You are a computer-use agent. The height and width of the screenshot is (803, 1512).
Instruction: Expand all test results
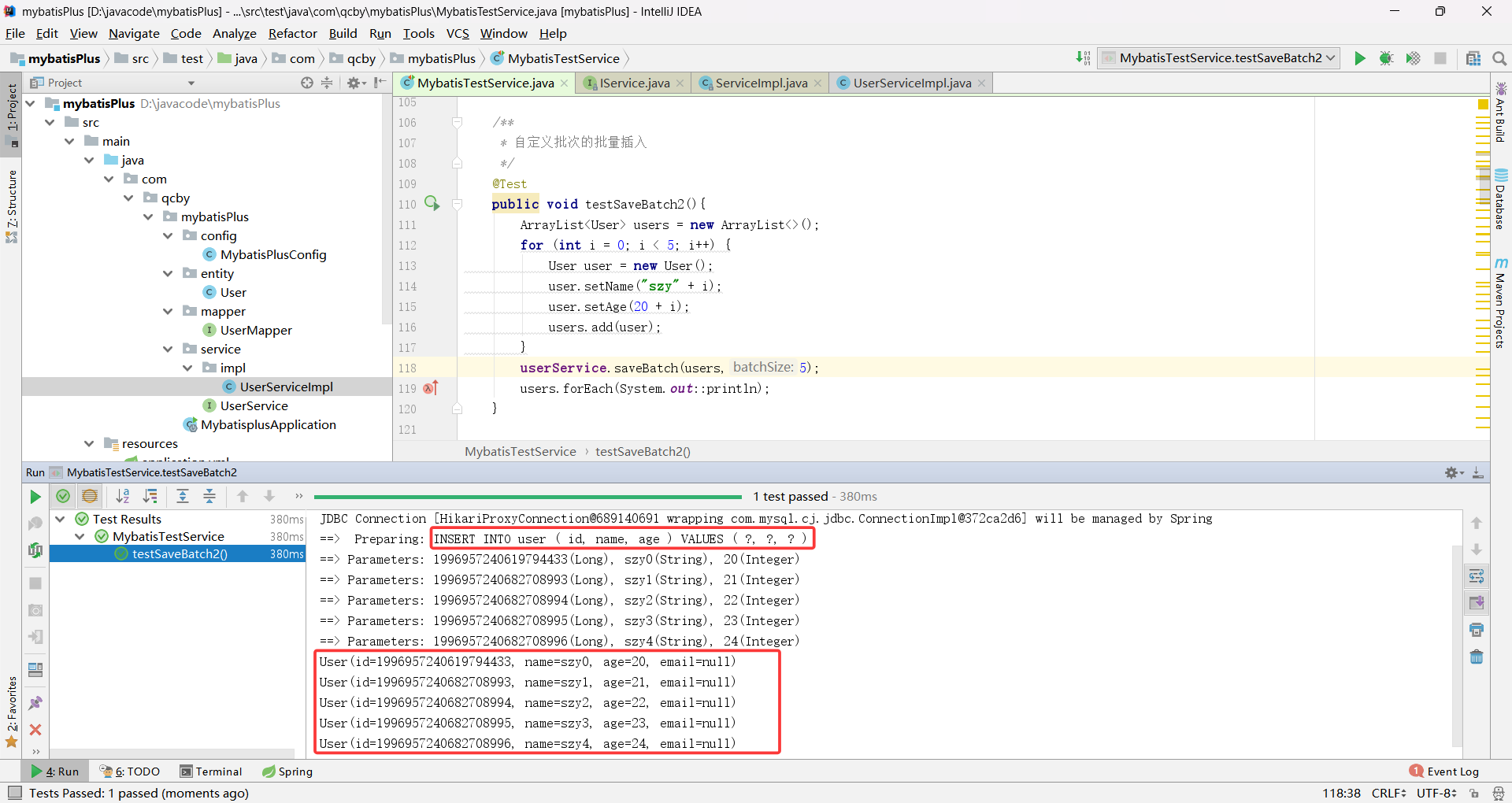click(183, 496)
